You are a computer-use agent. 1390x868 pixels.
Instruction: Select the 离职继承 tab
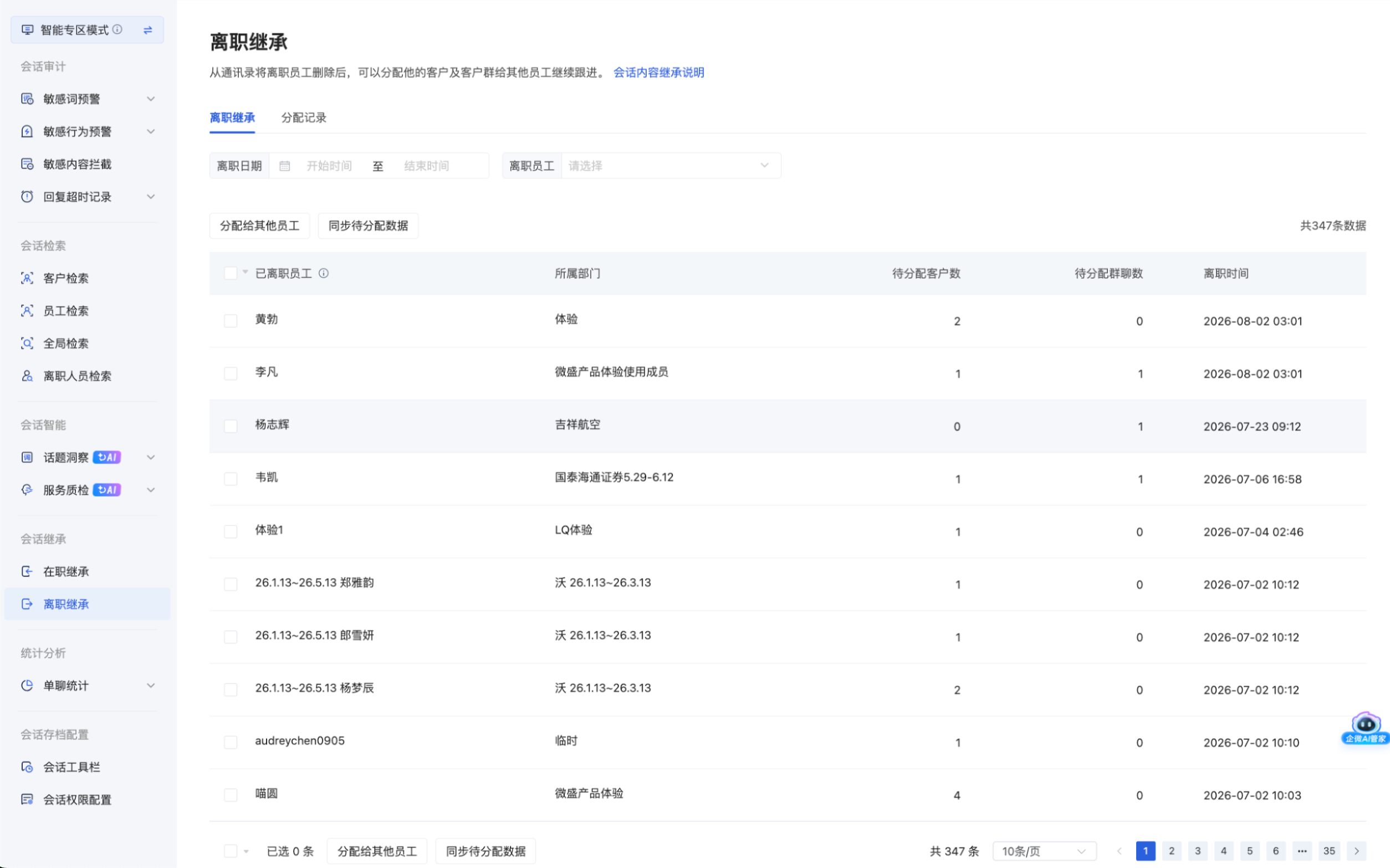click(x=232, y=118)
